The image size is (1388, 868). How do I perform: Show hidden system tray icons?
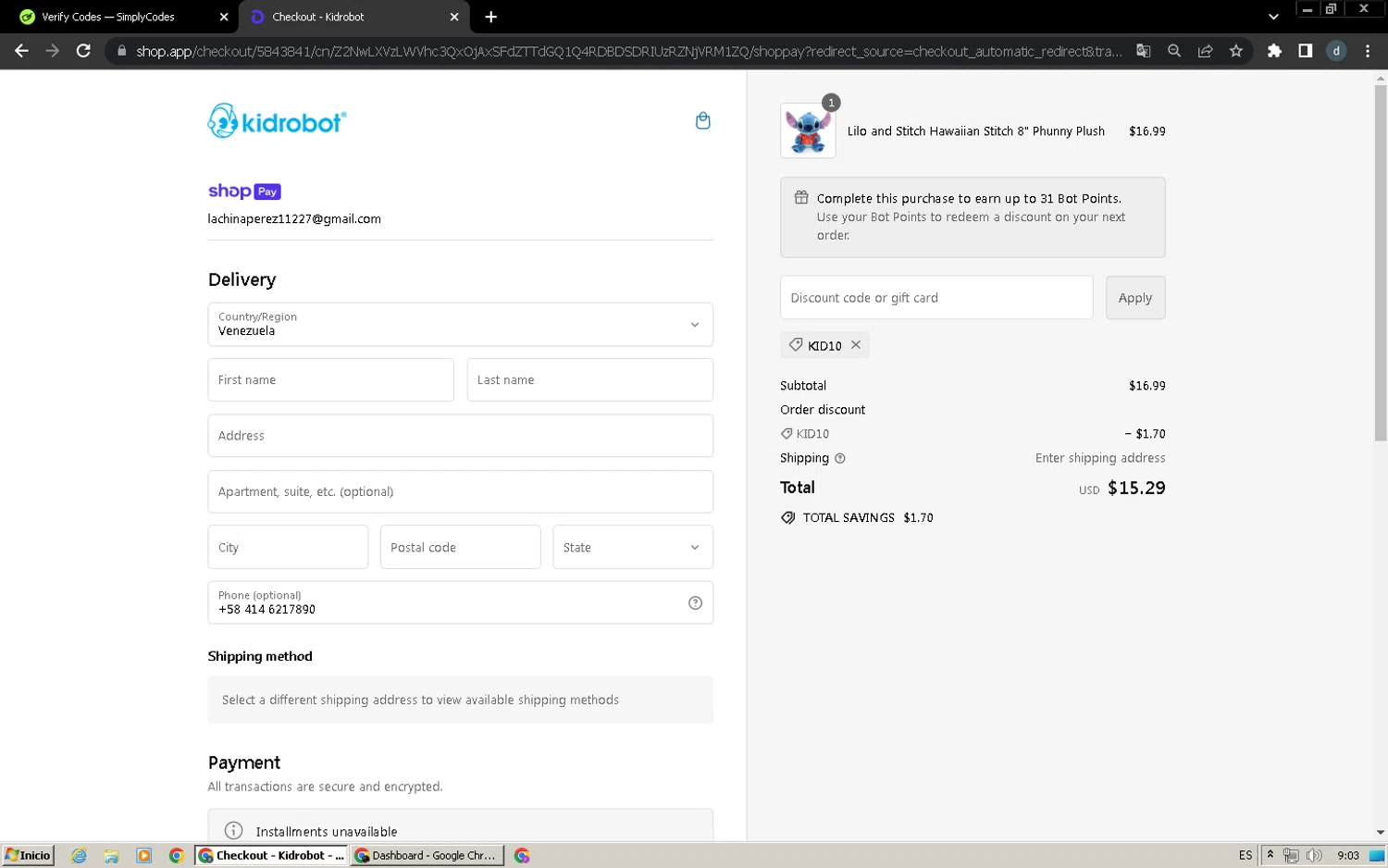click(1270, 855)
